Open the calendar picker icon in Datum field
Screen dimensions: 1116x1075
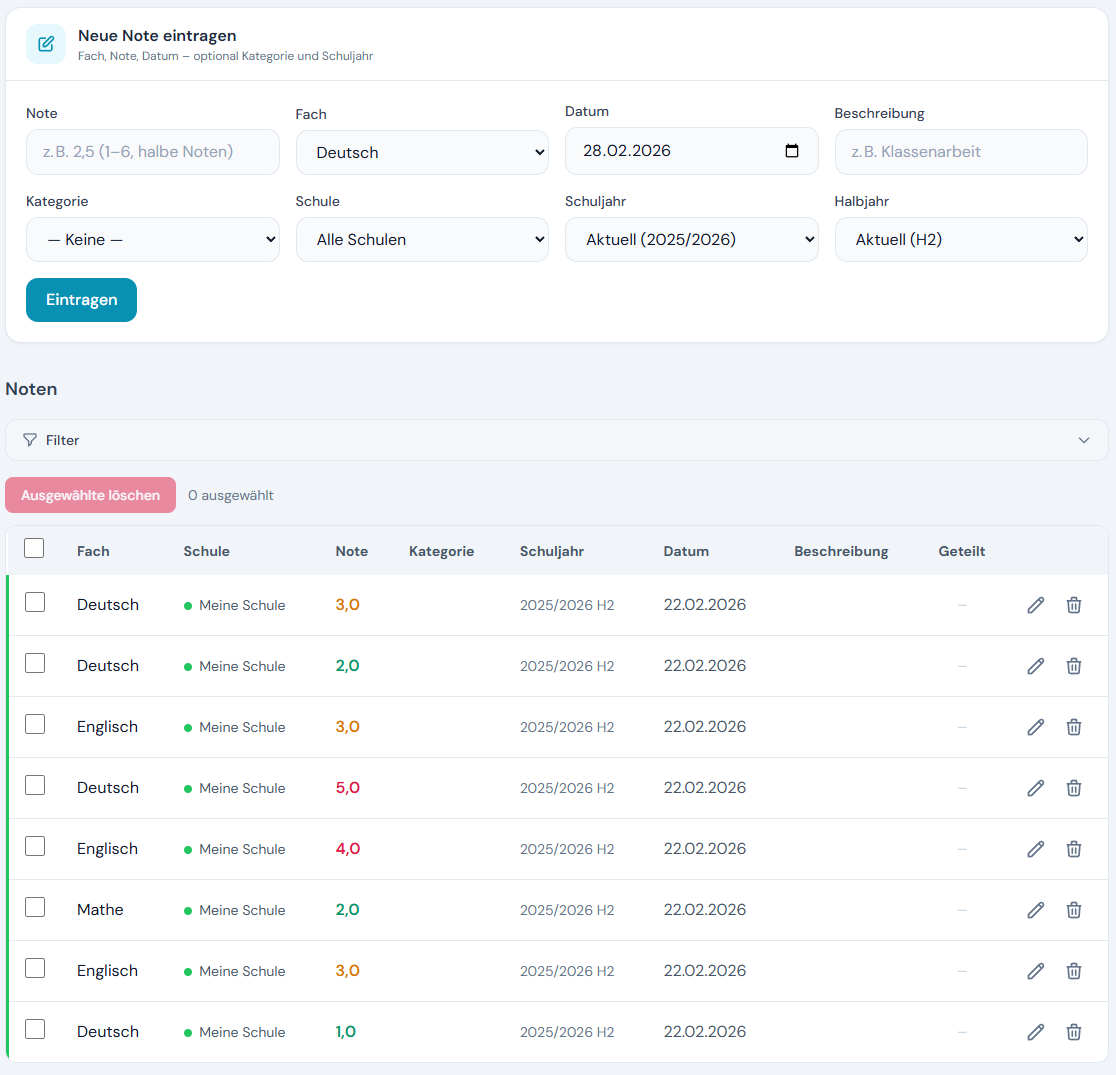(792, 151)
